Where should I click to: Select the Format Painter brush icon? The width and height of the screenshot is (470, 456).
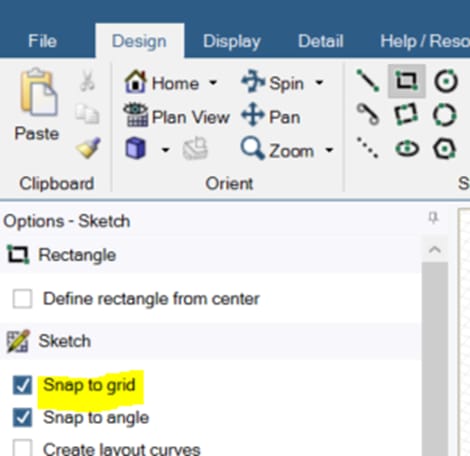pyautogui.click(x=88, y=148)
